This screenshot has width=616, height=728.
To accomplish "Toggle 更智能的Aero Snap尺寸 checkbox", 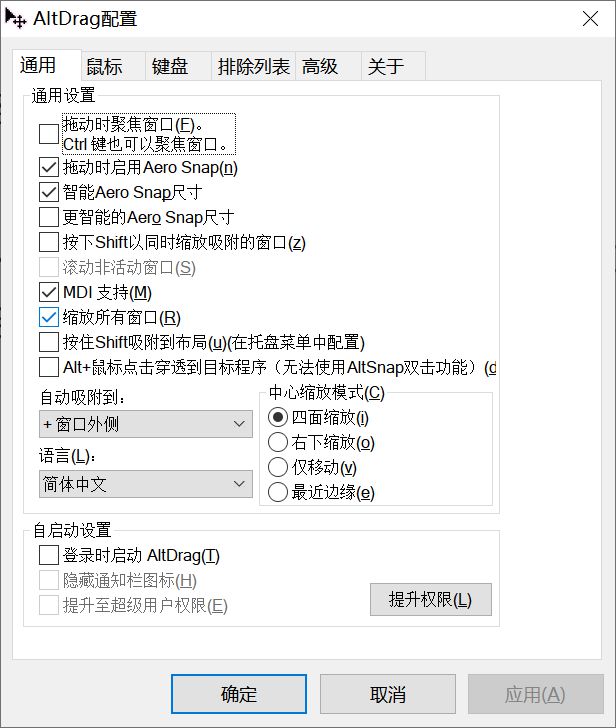I will click(x=49, y=217).
